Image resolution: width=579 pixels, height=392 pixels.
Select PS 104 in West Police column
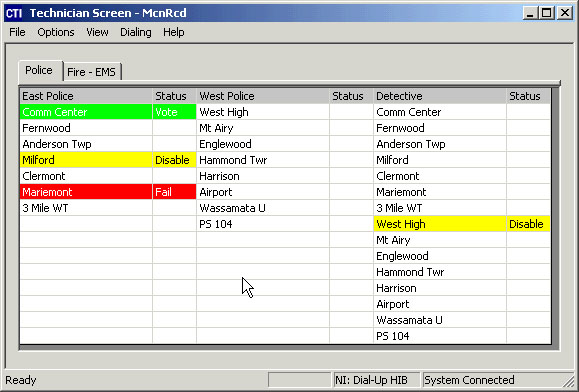pyautogui.click(x=263, y=224)
